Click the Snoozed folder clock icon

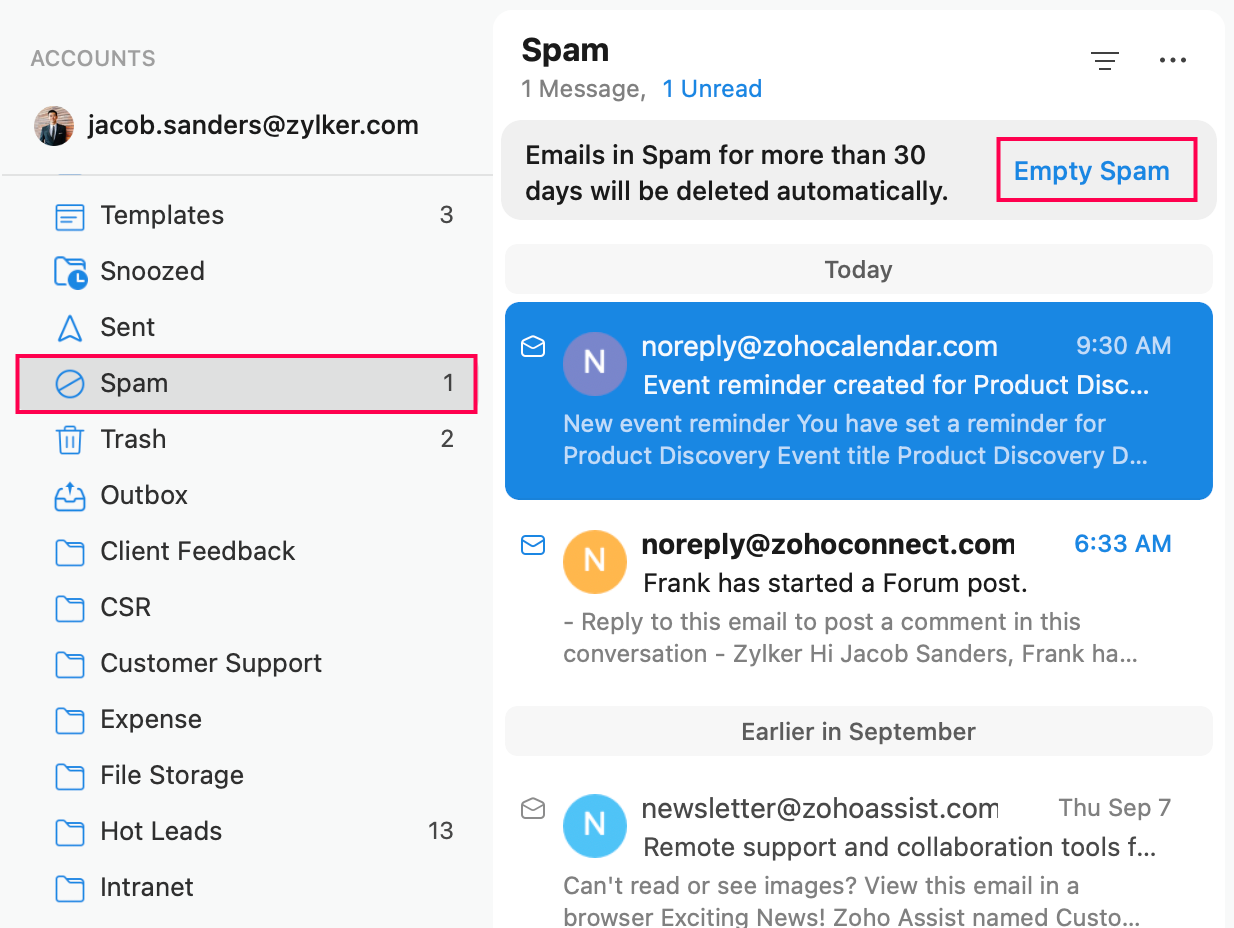tap(70, 272)
